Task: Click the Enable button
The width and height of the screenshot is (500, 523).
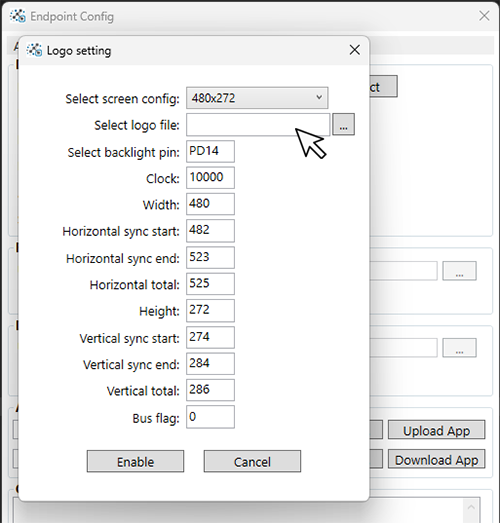Action: pyautogui.click(x=135, y=461)
